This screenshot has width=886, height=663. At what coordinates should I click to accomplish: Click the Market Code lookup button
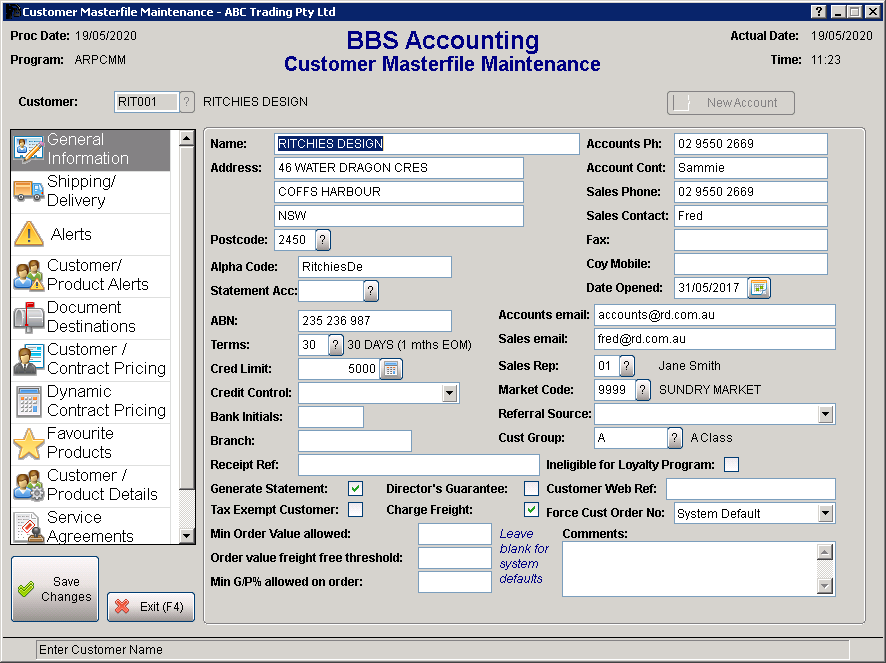tap(643, 390)
